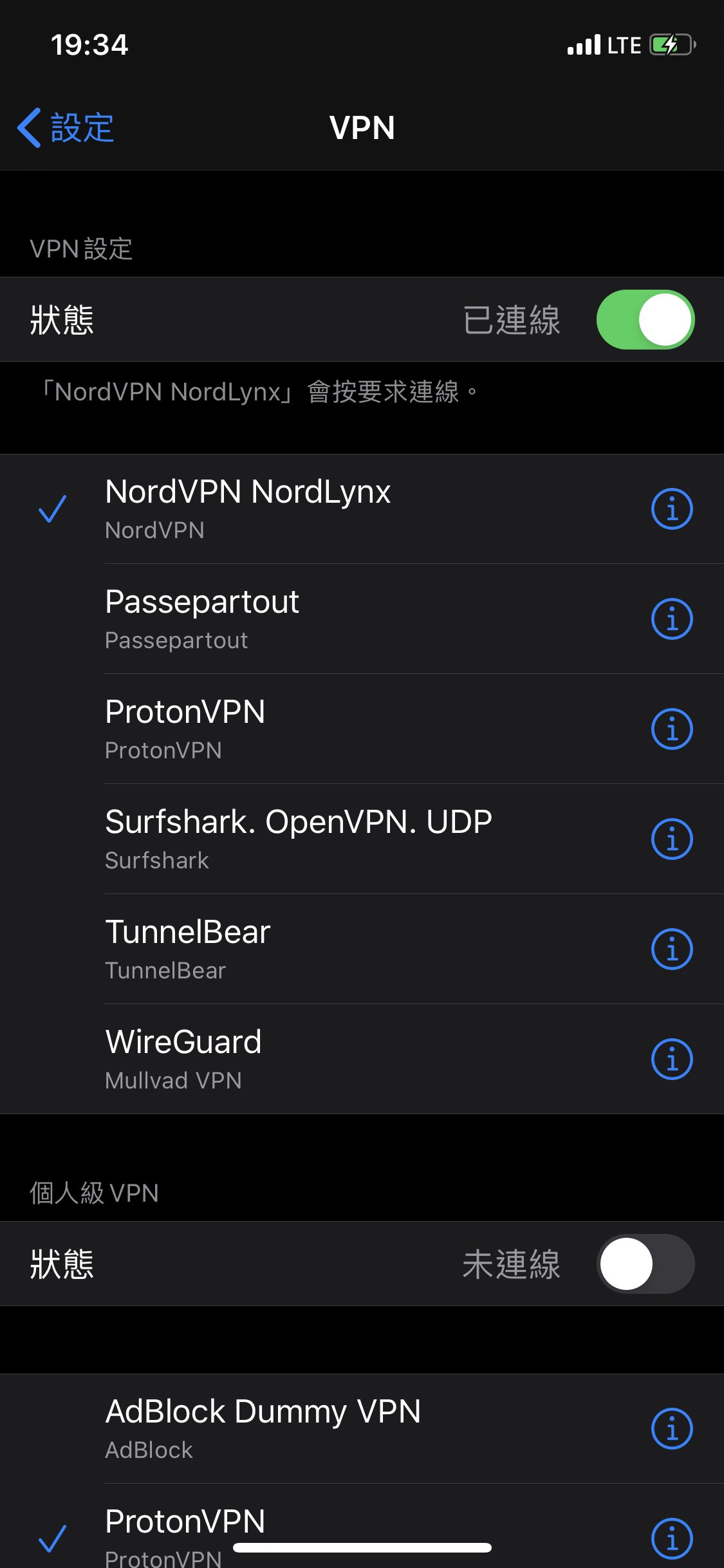Pick Surfshark. OpenVPN. UDP configuration
724x1568 pixels.
pos(362,839)
